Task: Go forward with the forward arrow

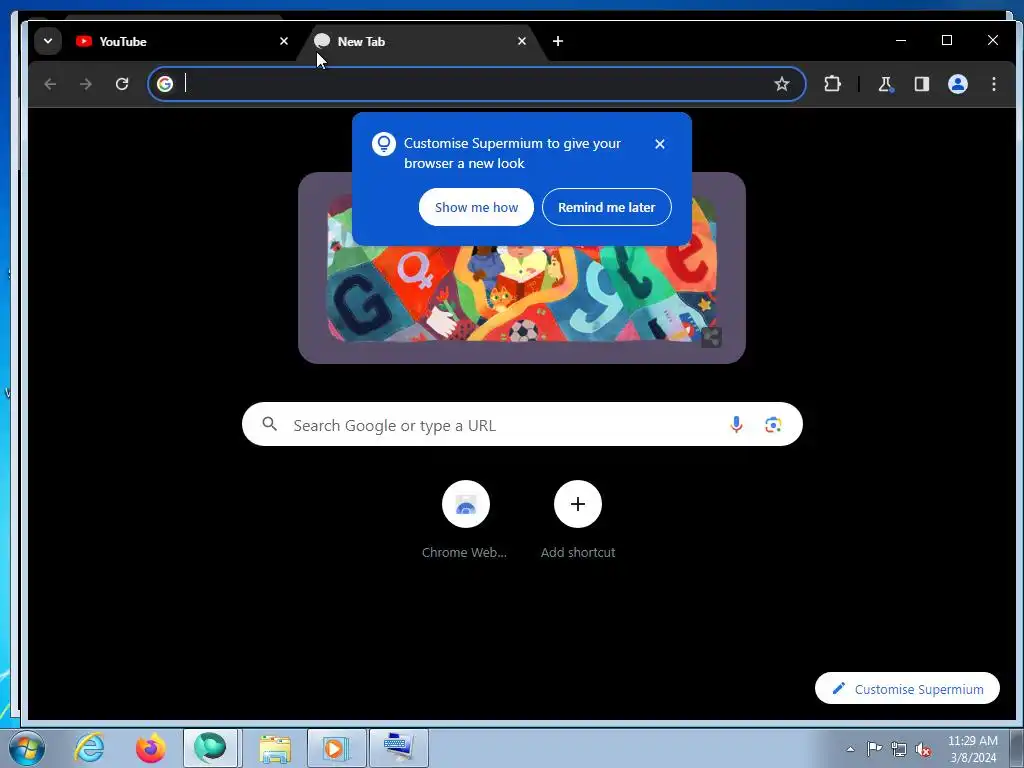Action: tap(86, 84)
